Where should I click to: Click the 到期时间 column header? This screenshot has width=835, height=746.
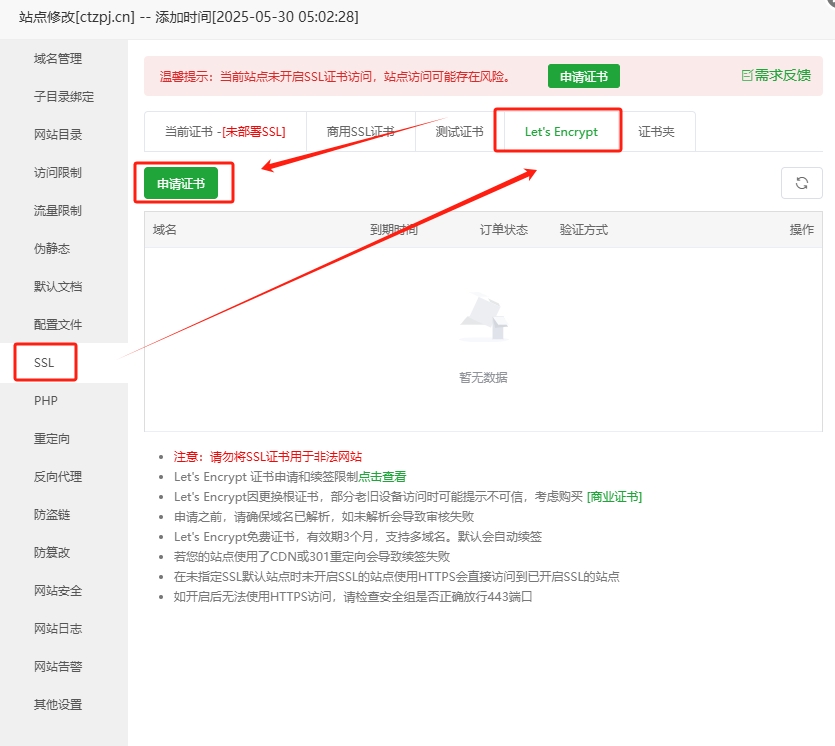(x=393, y=230)
